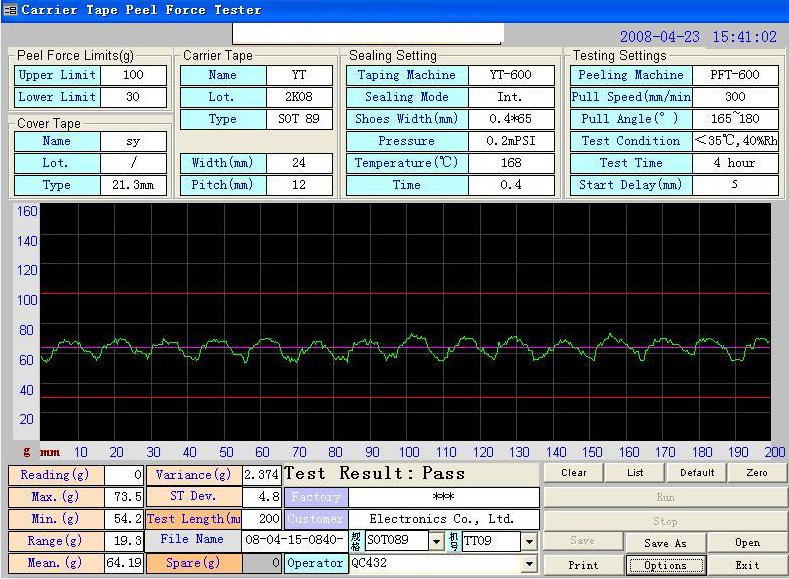This screenshot has width=789, height=579.
Task: Click Sealing Mode field Int.
Action: tap(511, 97)
